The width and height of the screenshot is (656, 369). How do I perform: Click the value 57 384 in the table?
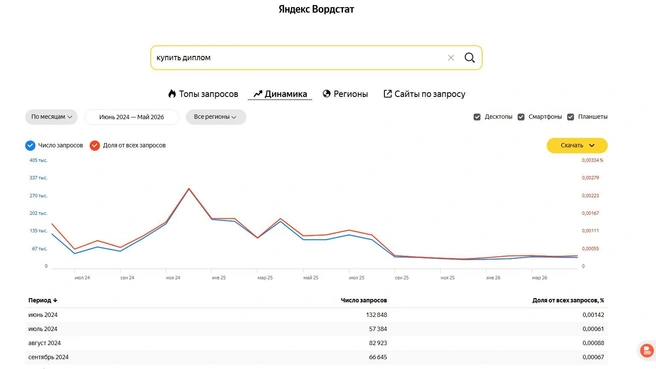tap(378, 329)
